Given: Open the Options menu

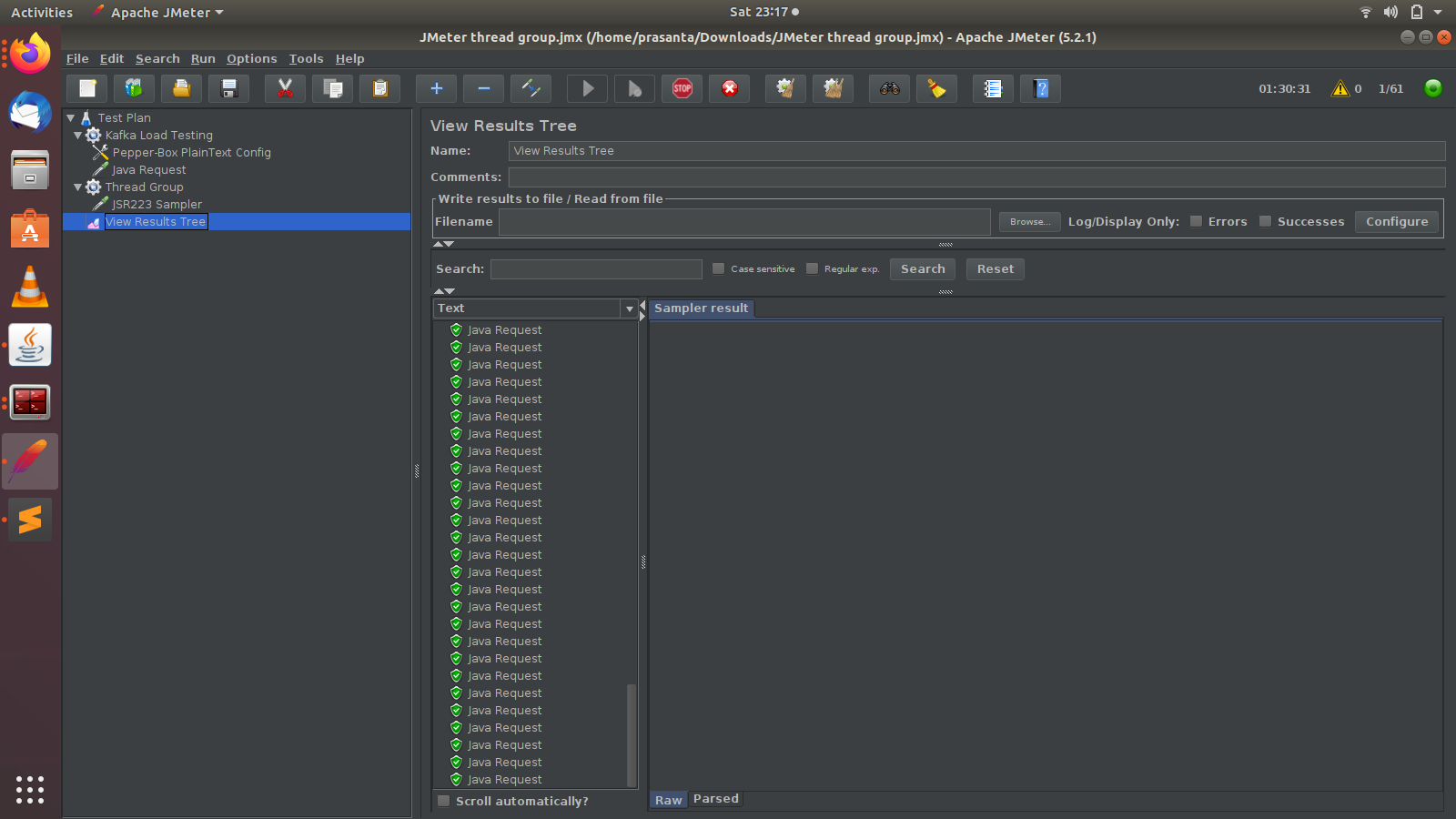Looking at the screenshot, I should [251, 58].
